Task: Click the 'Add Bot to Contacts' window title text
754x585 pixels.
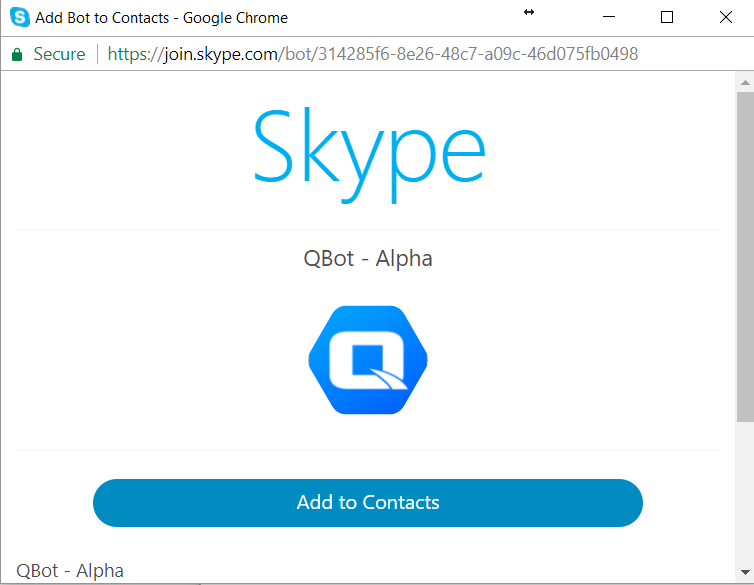Action: 102,18
